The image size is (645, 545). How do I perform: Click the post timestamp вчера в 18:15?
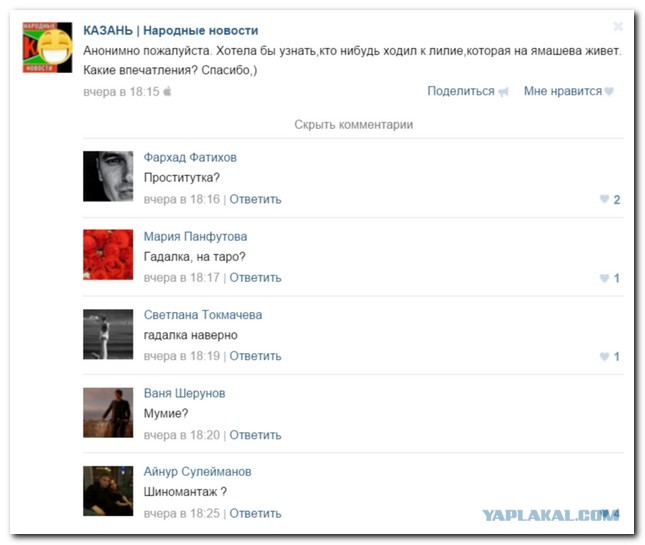pos(121,91)
